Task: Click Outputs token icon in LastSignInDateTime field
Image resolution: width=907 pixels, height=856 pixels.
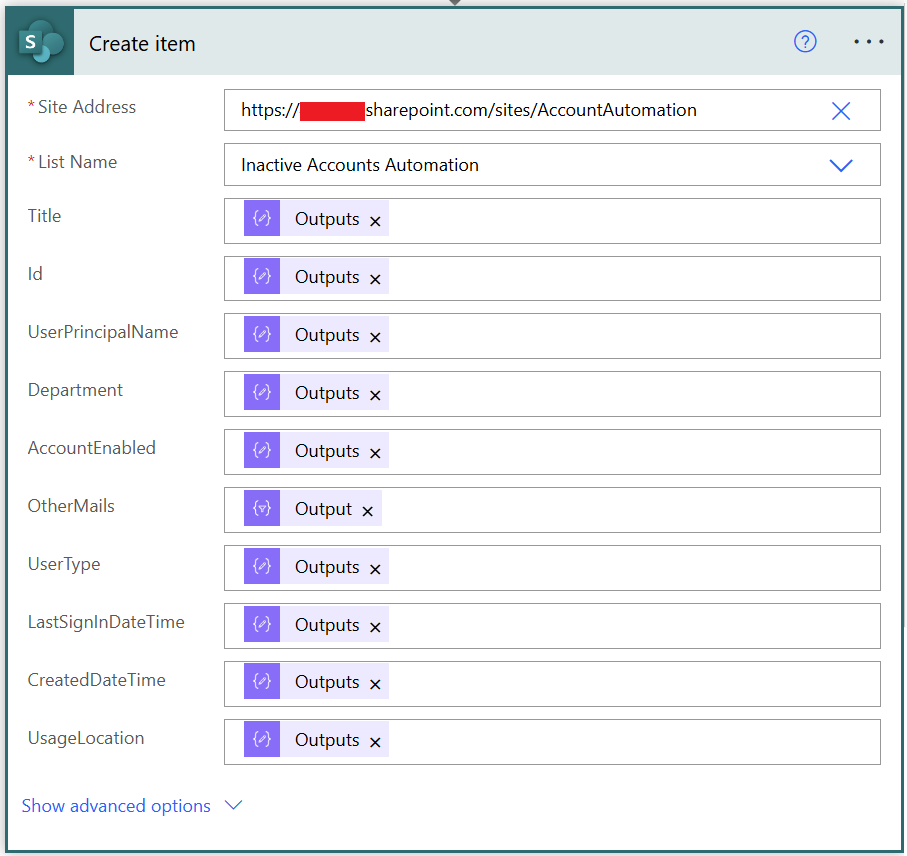Action: (262, 625)
